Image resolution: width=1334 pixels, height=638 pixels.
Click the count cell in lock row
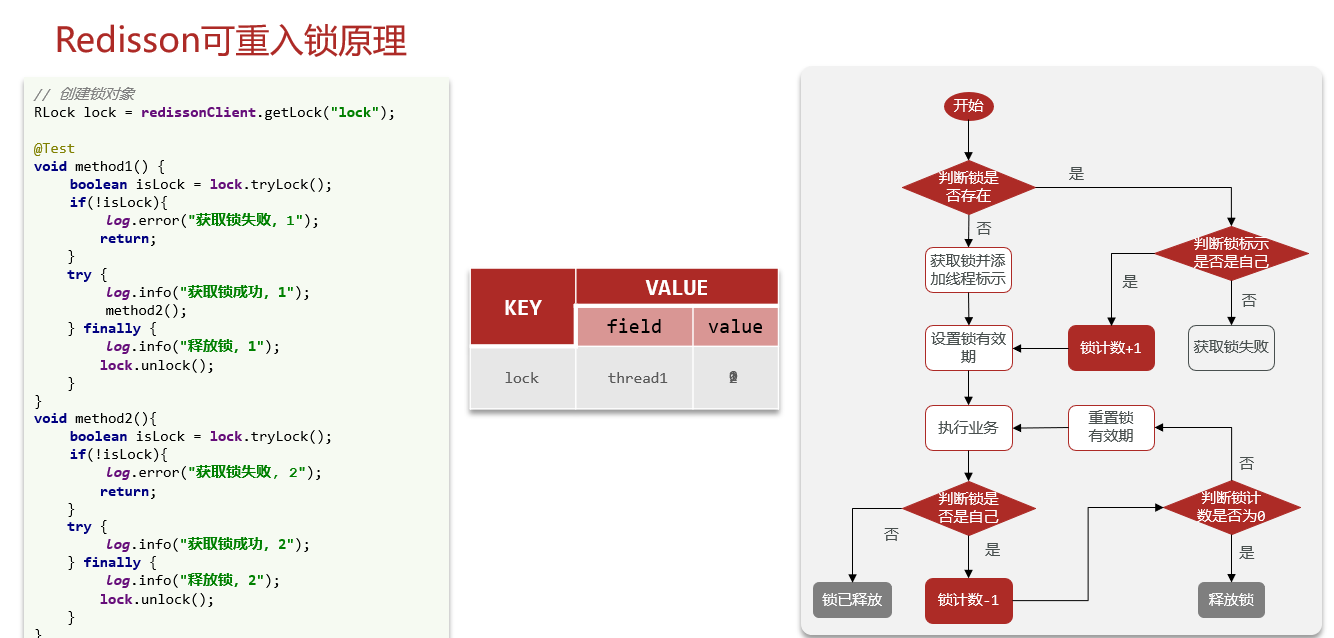pyautogui.click(x=735, y=378)
